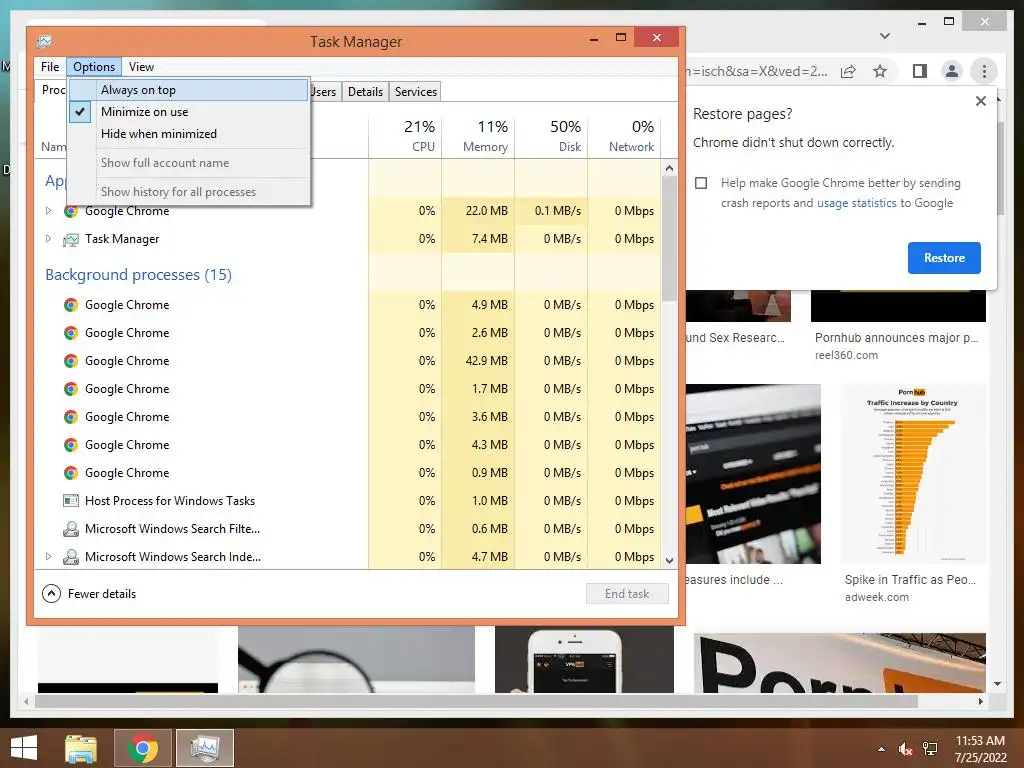Click Host Process for Windows Tasks icon
1024x768 pixels.
pyautogui.click(x=71, y=501)
